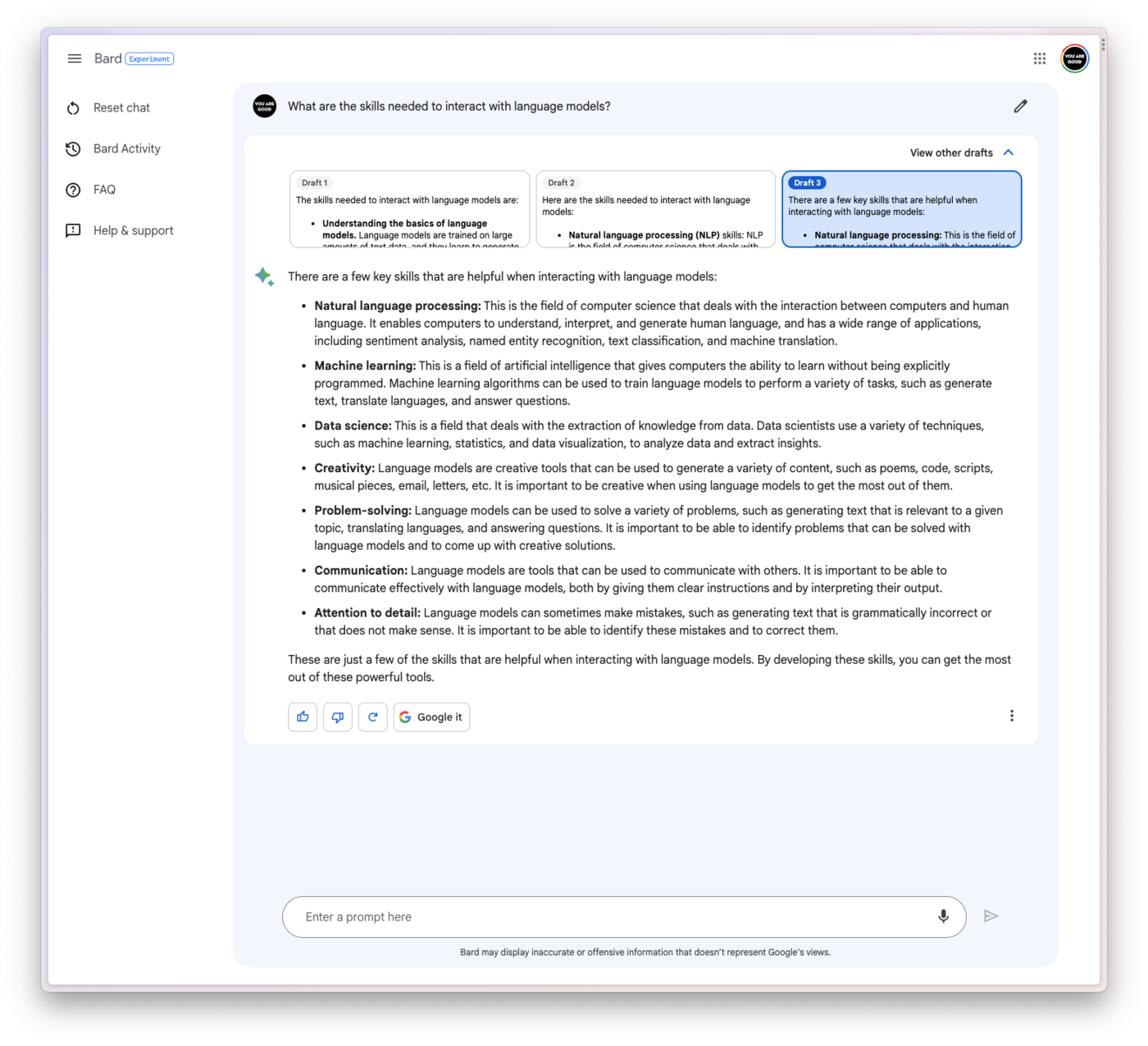Click the question text about language model skills

pyautogui.click(x=449, y=106)
